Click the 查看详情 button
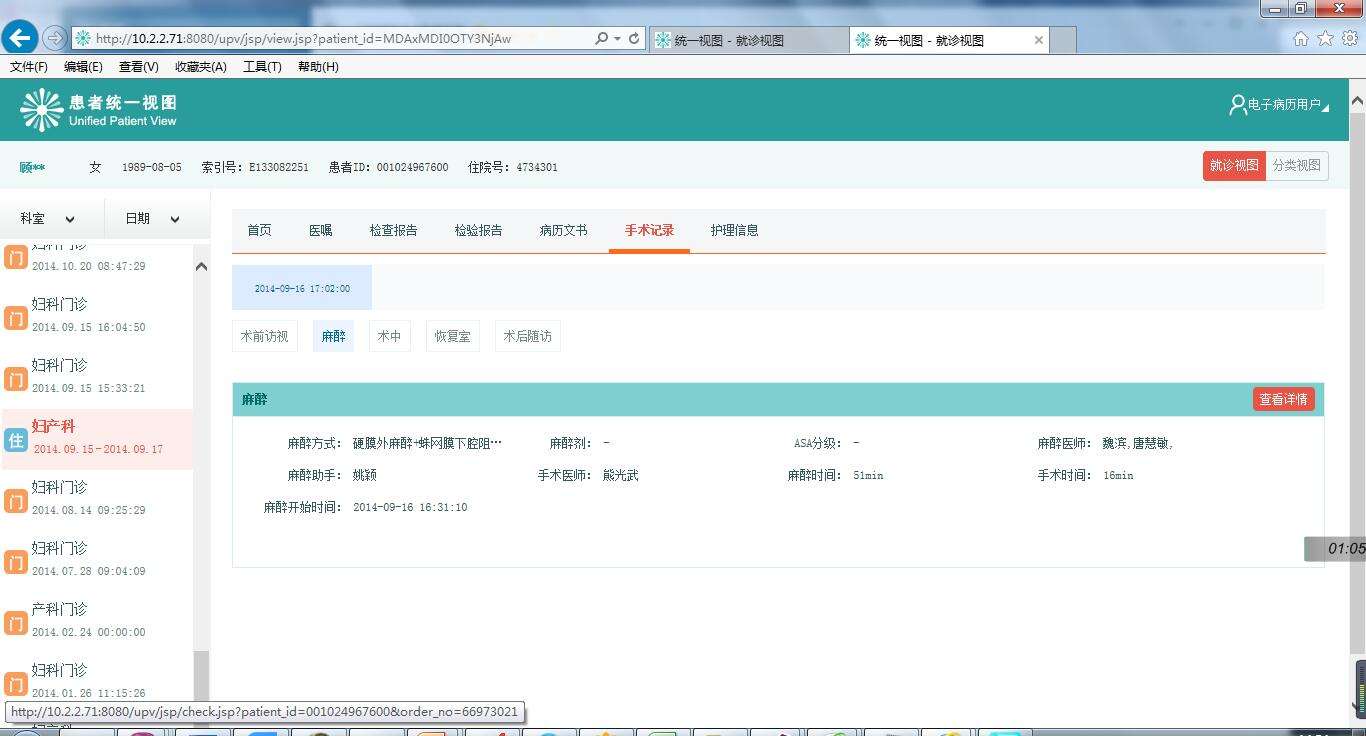 pos(1283,400)
